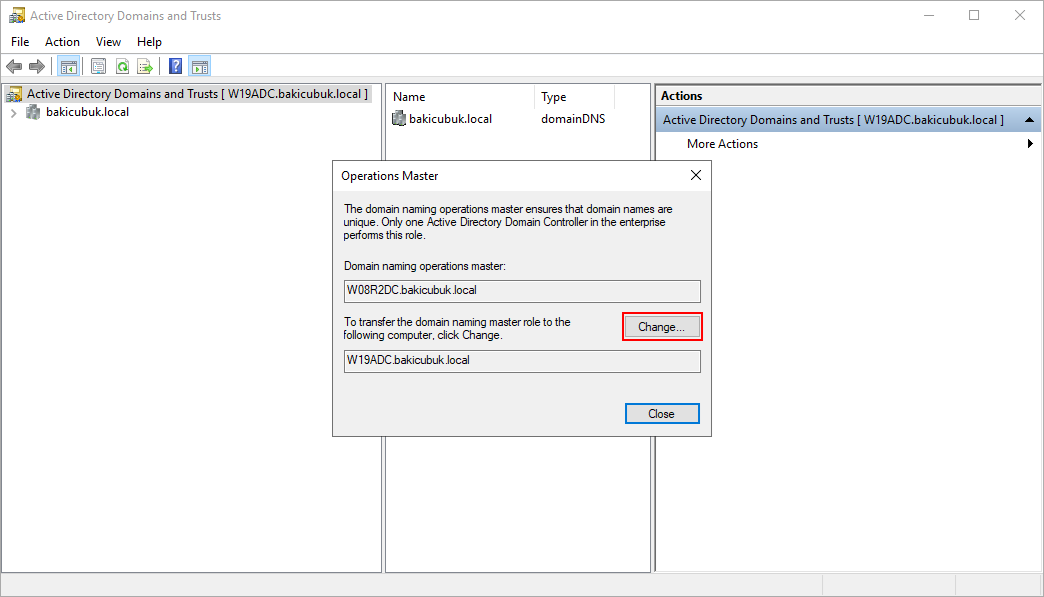Open the File menu
This screenshot has height=597, width=1044.
pyautogui.click(x=20, y=42)
